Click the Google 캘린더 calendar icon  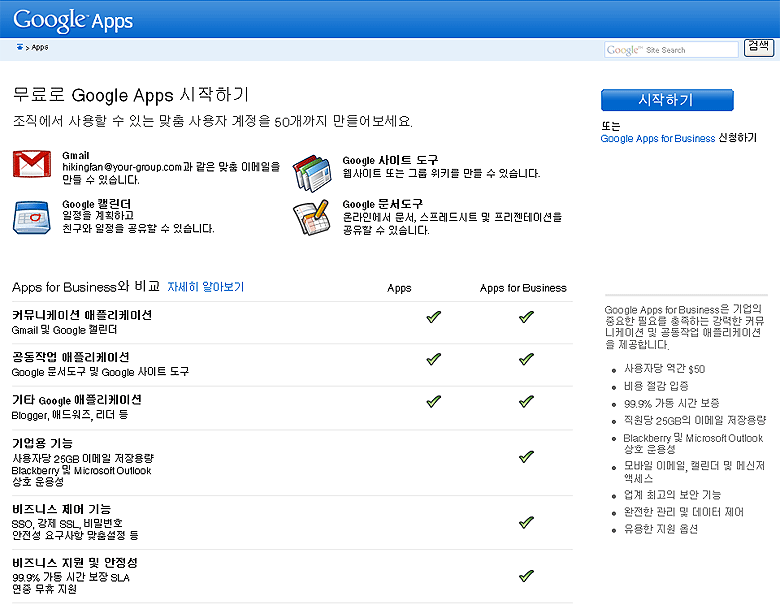[31, 217]
